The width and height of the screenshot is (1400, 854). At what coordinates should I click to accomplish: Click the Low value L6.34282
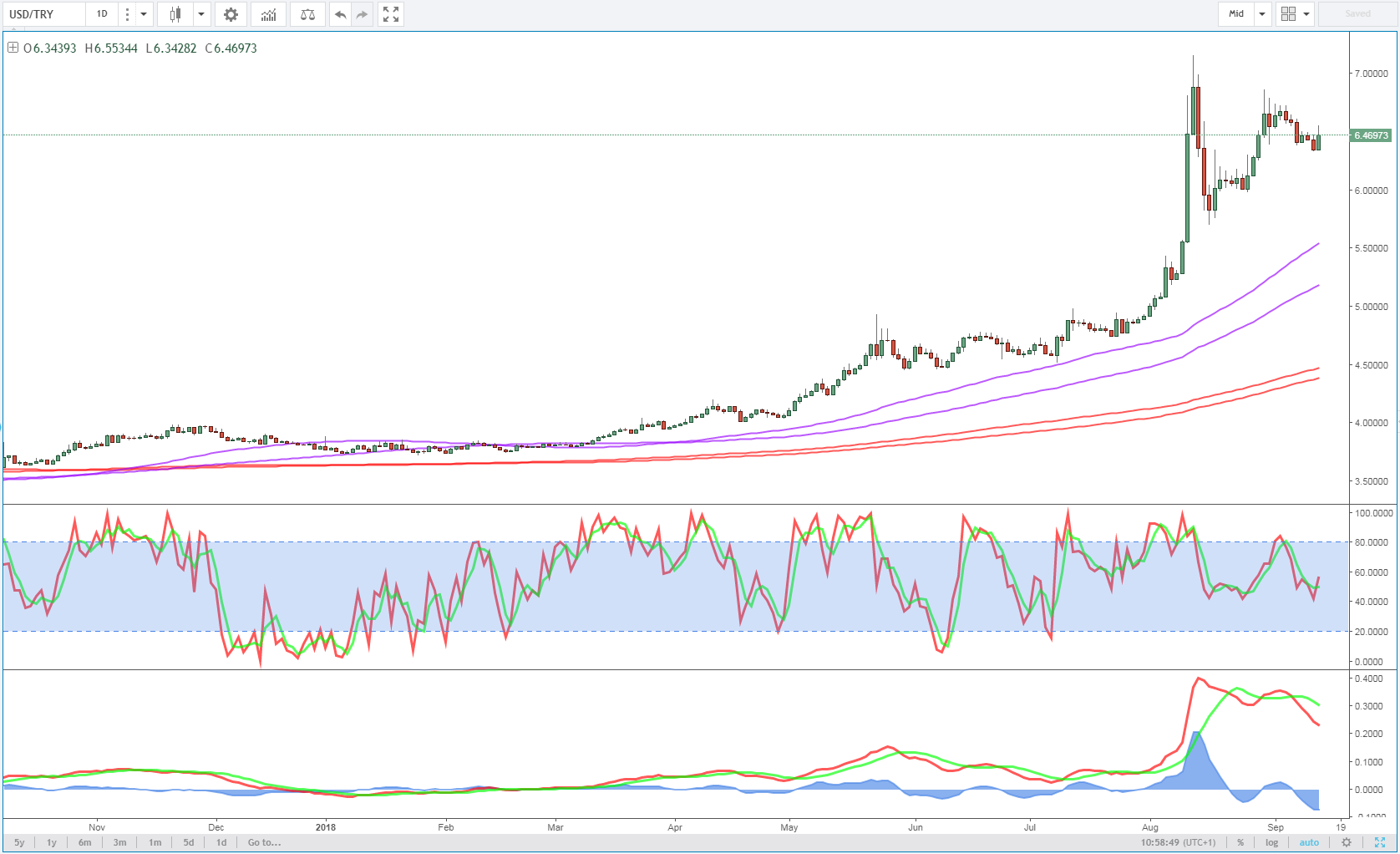pyautogui.click(x=171, y=48)
